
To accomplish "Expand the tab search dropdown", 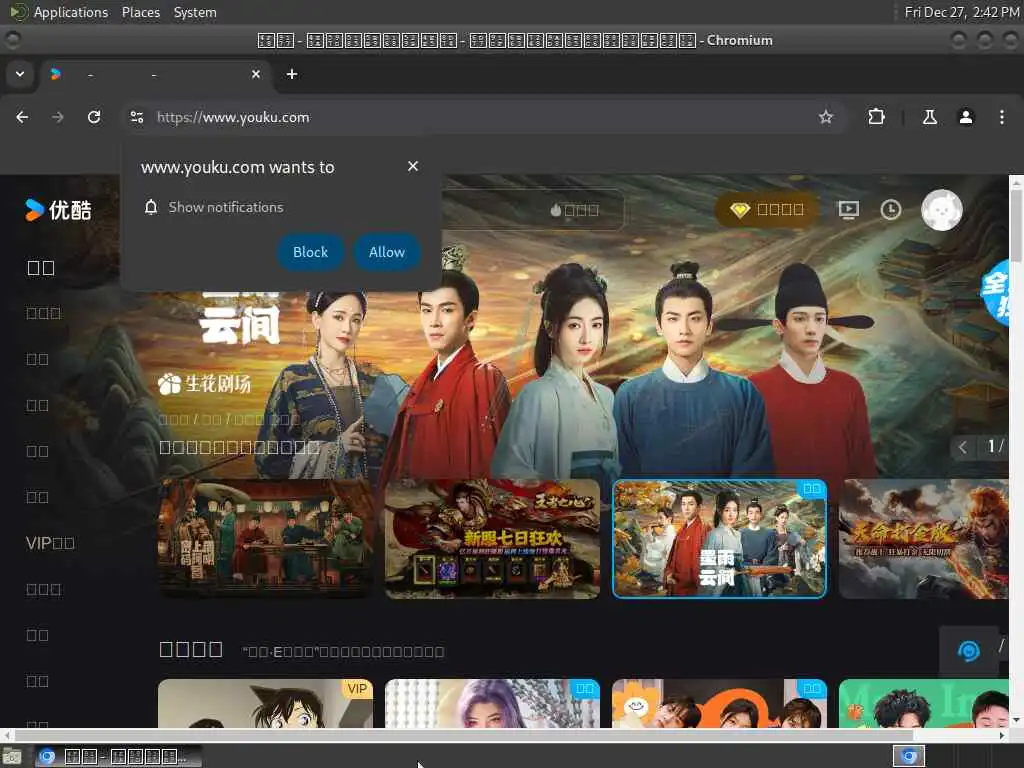I will pyautogui.click(x=20, y=74).
